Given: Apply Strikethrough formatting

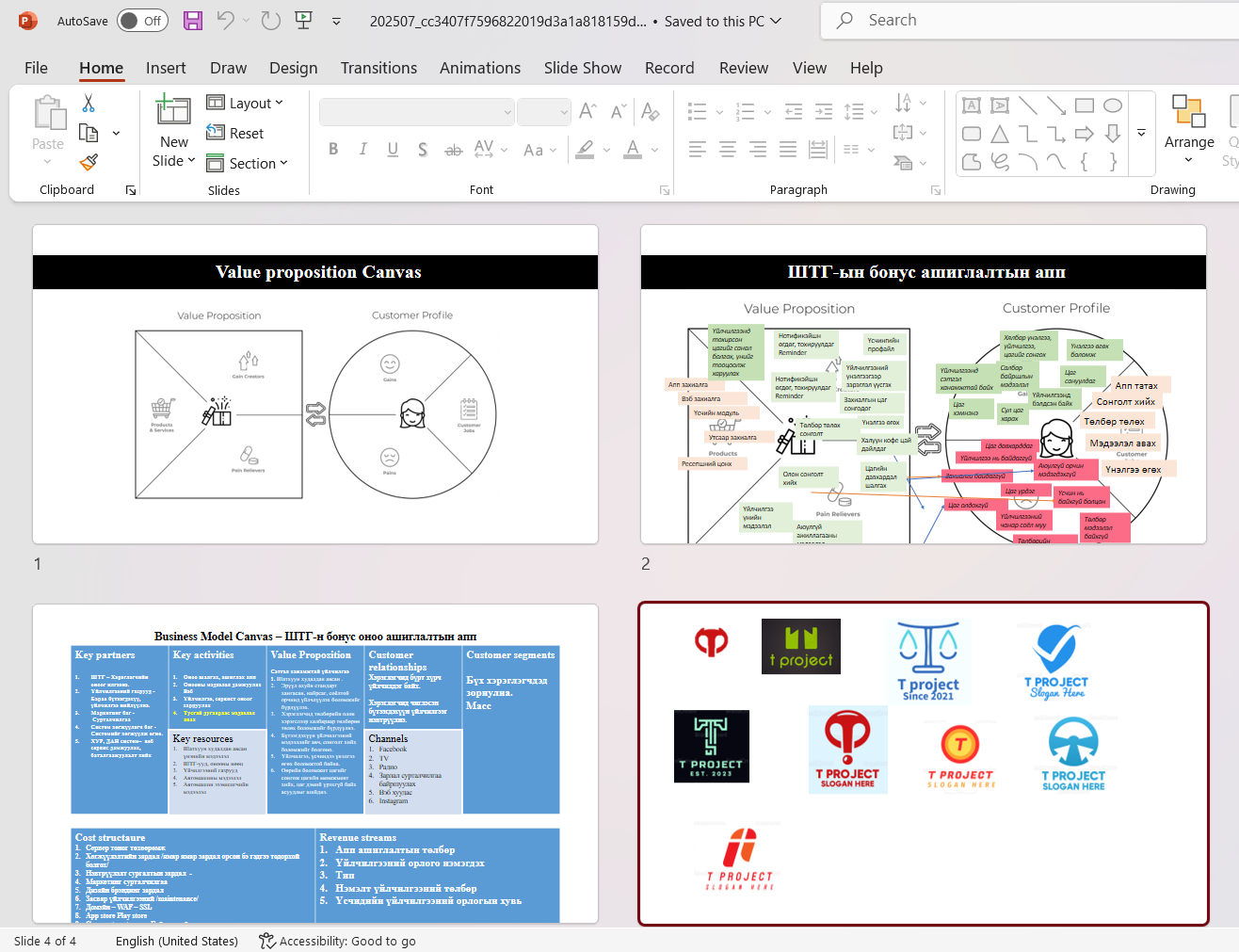Looking at the screenshot, I should [453, 149].
